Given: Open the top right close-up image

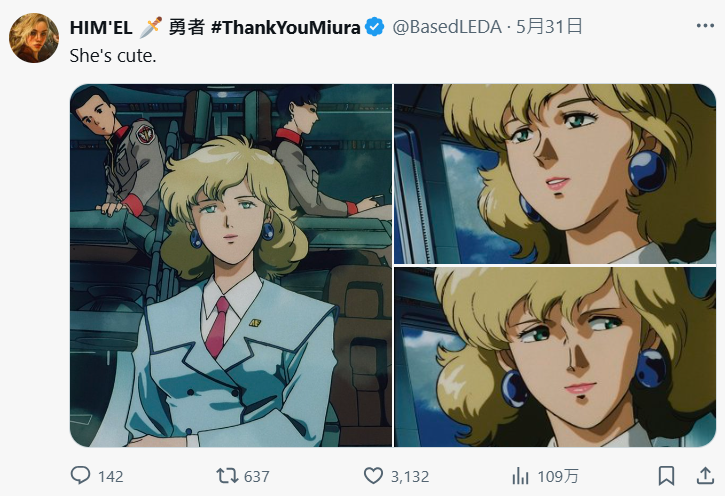Looking at the screenshot, I should (x=555, y=174).
